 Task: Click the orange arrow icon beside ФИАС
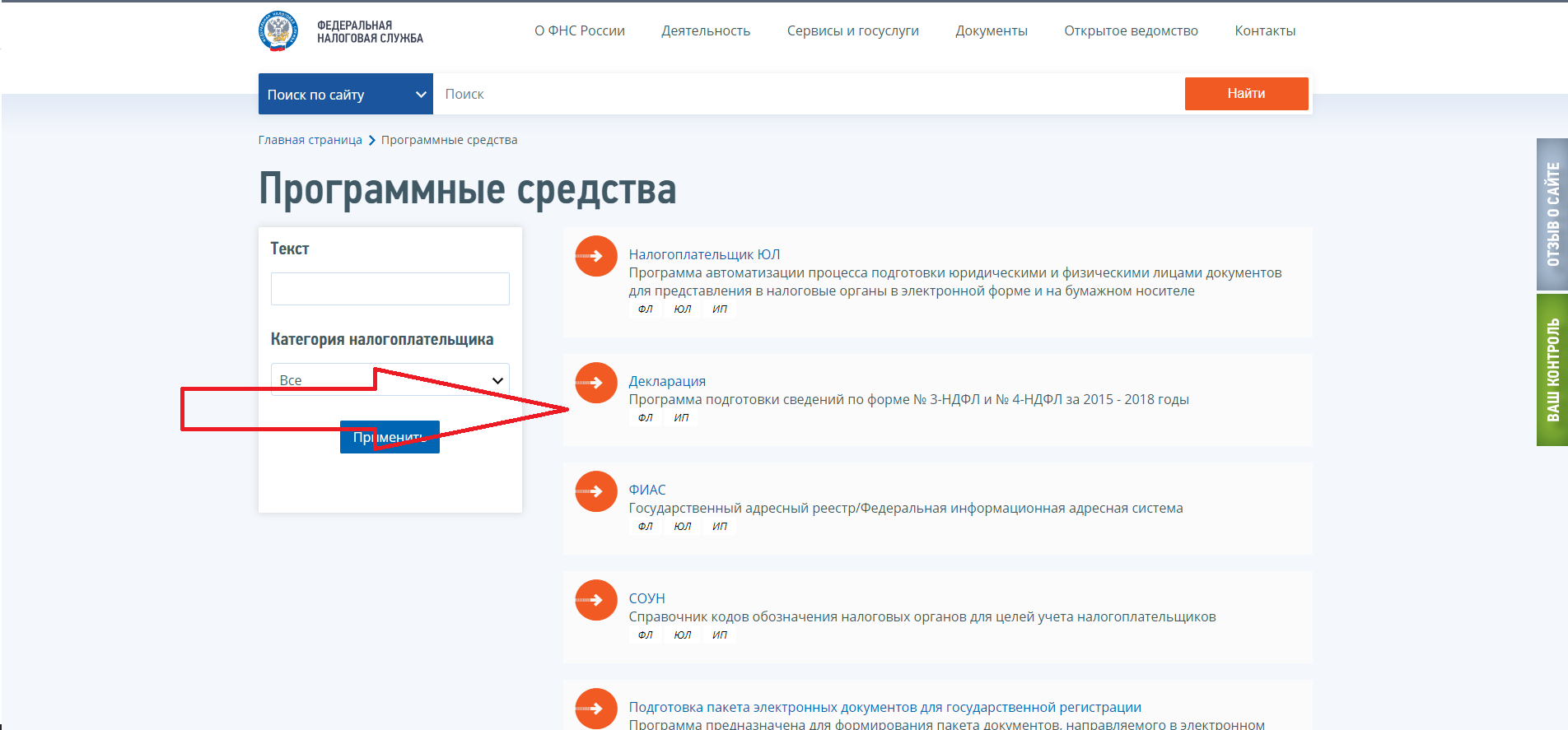(596, 491)
